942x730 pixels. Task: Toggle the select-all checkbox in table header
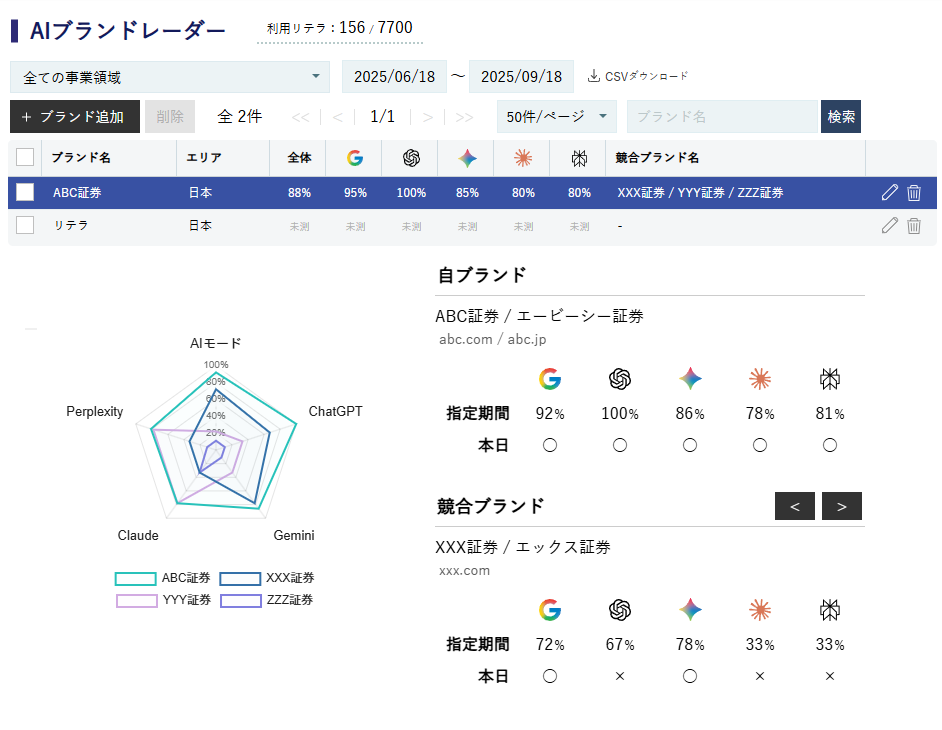tap(25, 157)
